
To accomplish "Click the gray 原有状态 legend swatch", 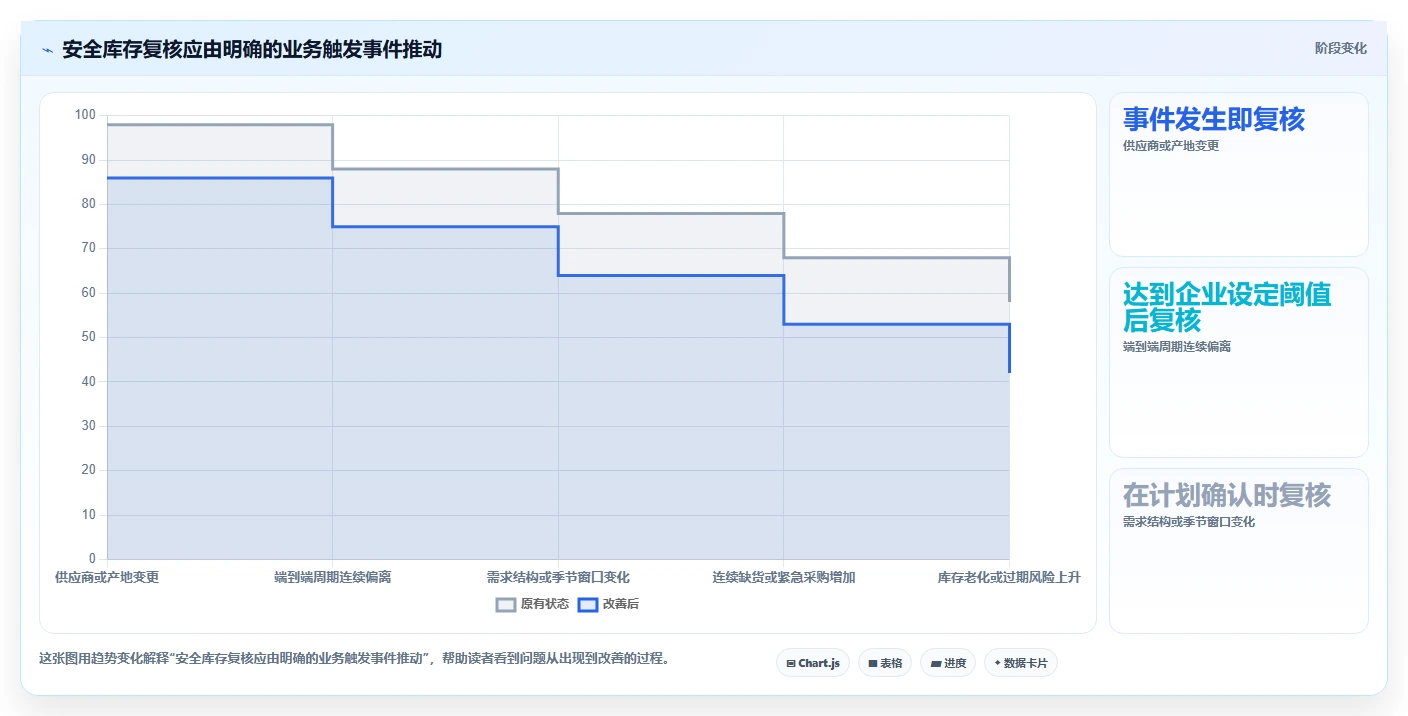I will [506, 604].
